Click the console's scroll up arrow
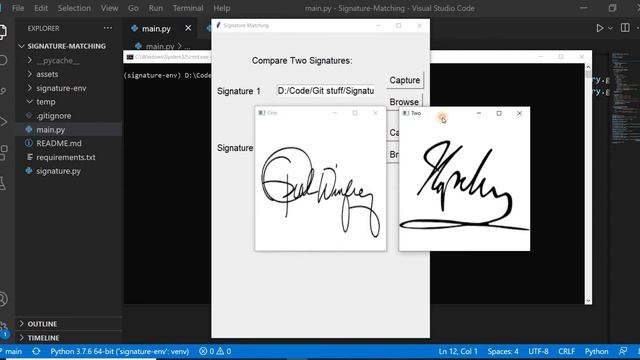640x360 pixels. (588, 67)
